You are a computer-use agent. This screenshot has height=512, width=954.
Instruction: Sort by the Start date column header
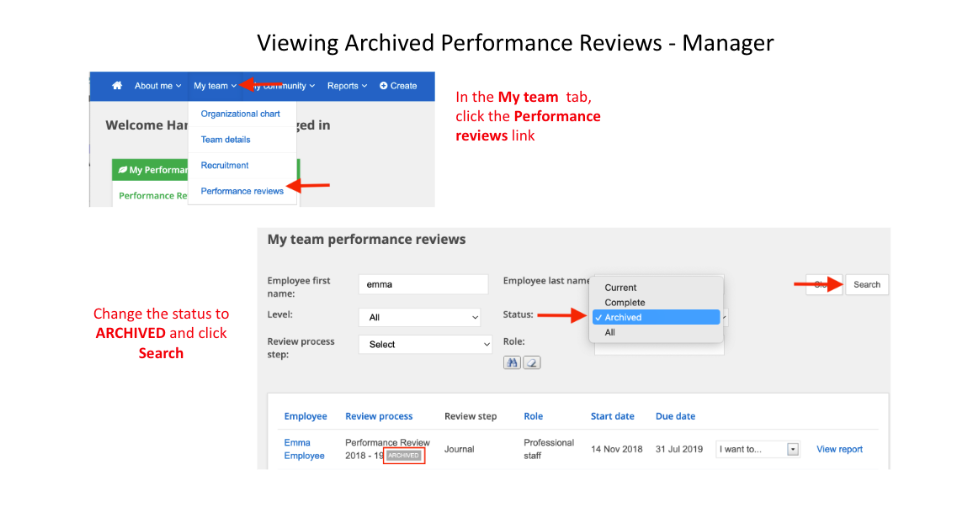[613, 417]
